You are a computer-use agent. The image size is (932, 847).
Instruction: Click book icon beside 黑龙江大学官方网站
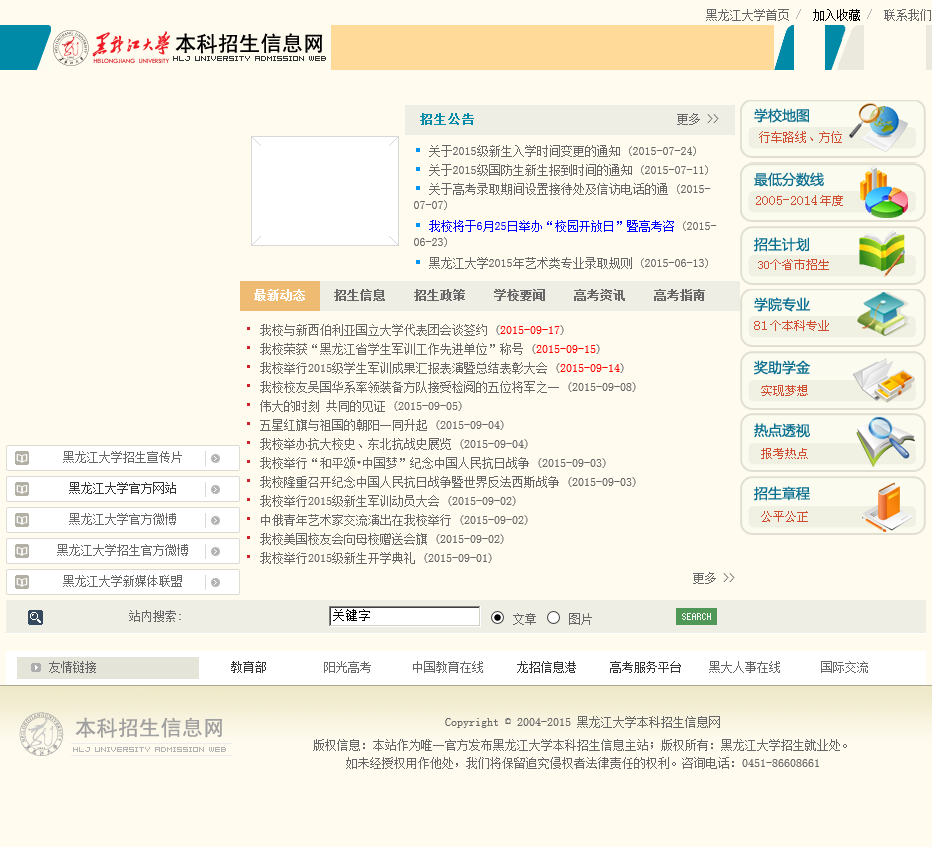pos(22,489)
